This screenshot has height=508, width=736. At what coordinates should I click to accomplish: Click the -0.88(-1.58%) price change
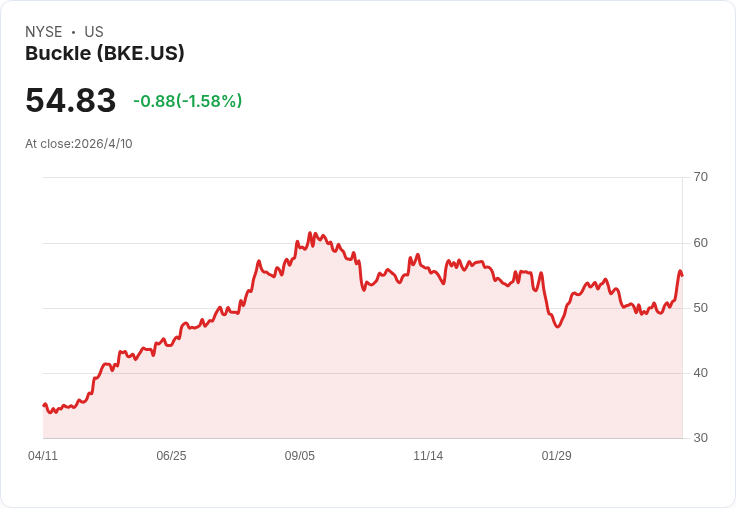tap(188, 101)
